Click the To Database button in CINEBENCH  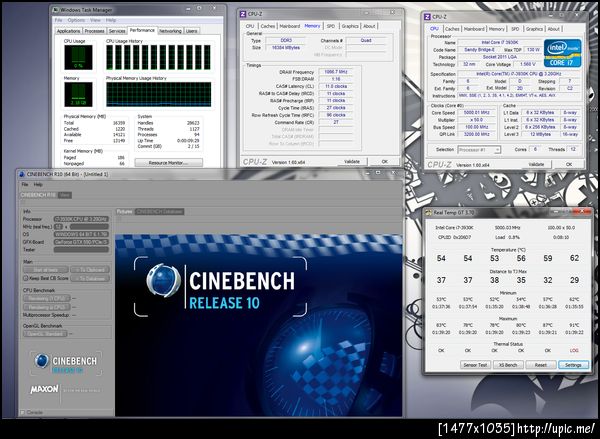click(x=90, y=278)
